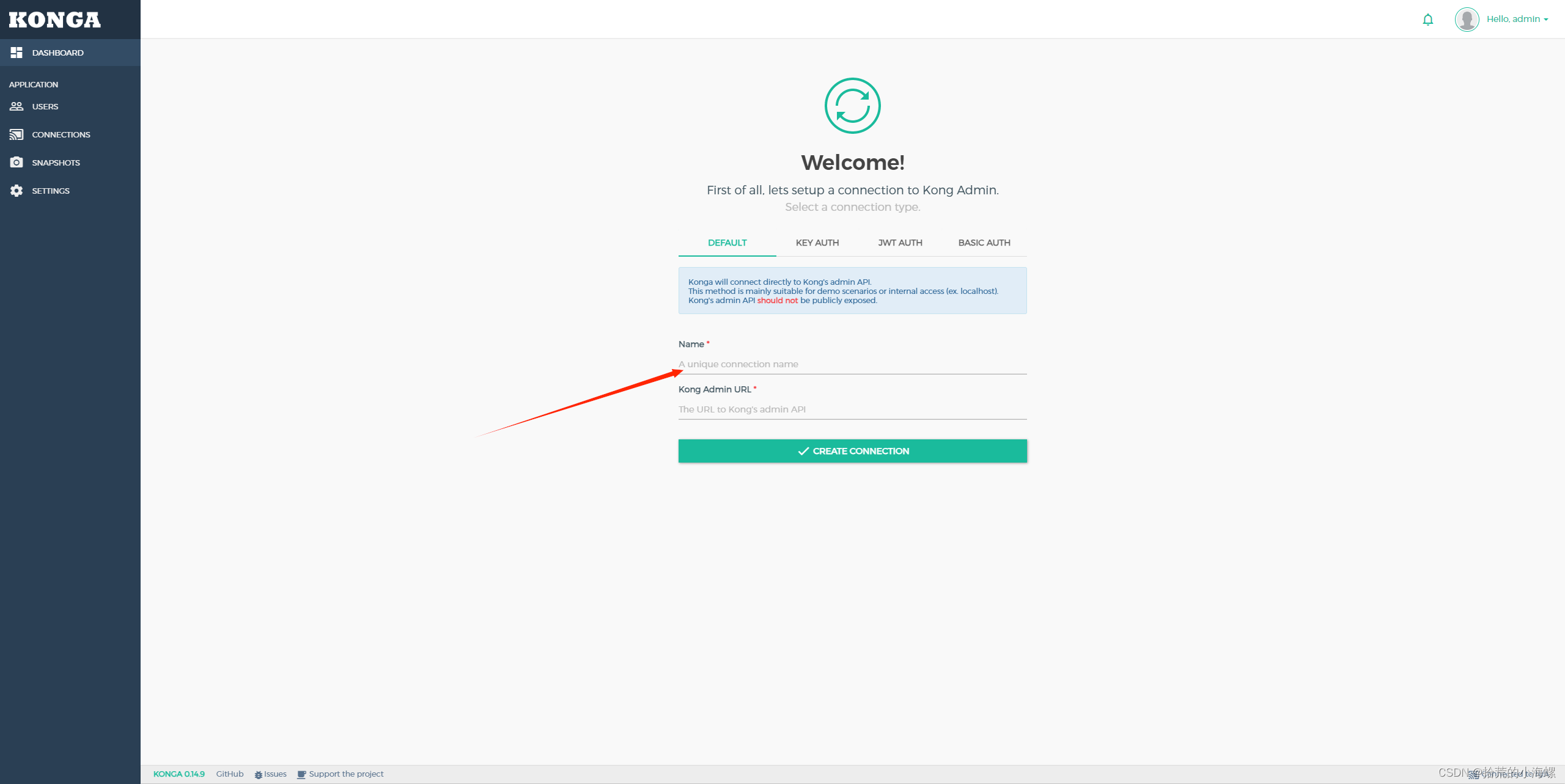This screenshot has width=1565, height=784.
Task: Select the KEY AUTH tab
Action: point(817,242)
